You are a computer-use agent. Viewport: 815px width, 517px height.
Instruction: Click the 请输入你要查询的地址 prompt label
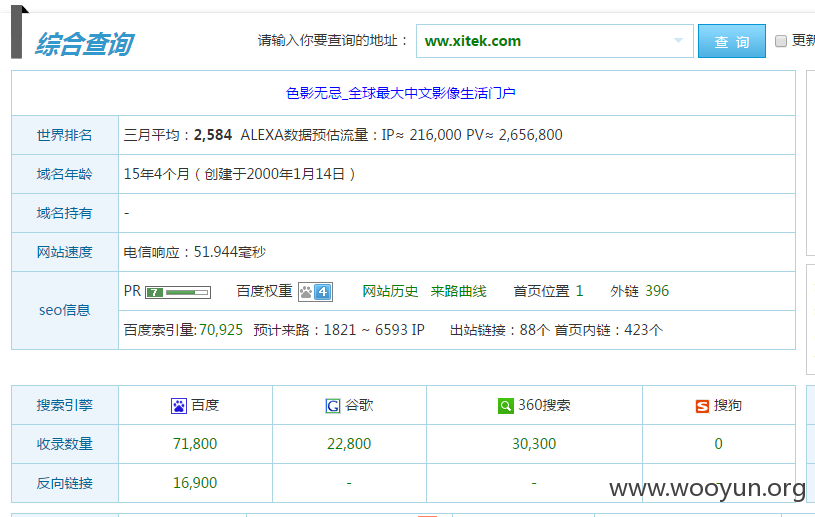click(x=333, y=41)
